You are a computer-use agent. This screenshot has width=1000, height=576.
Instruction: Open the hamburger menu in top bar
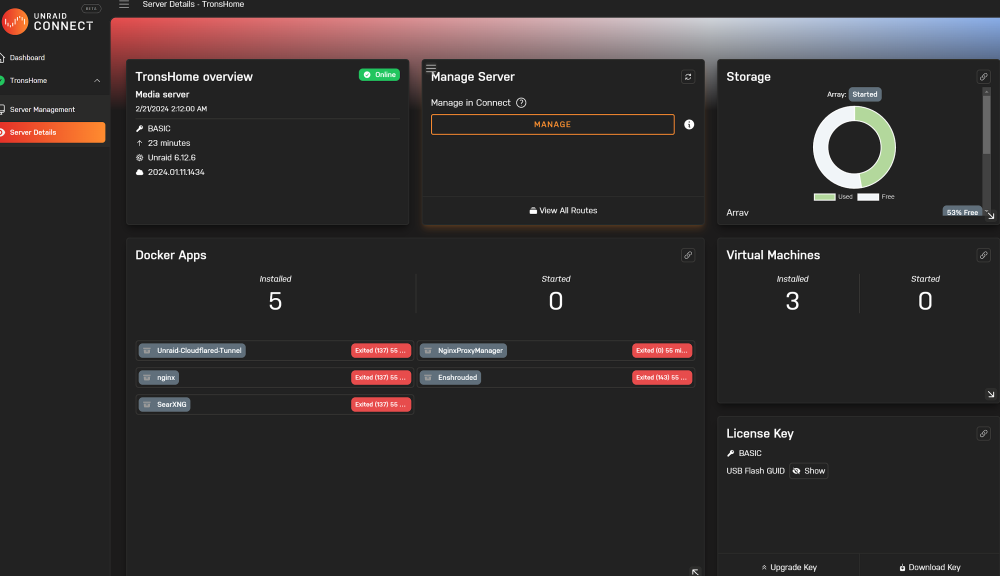tap(124, 4)
